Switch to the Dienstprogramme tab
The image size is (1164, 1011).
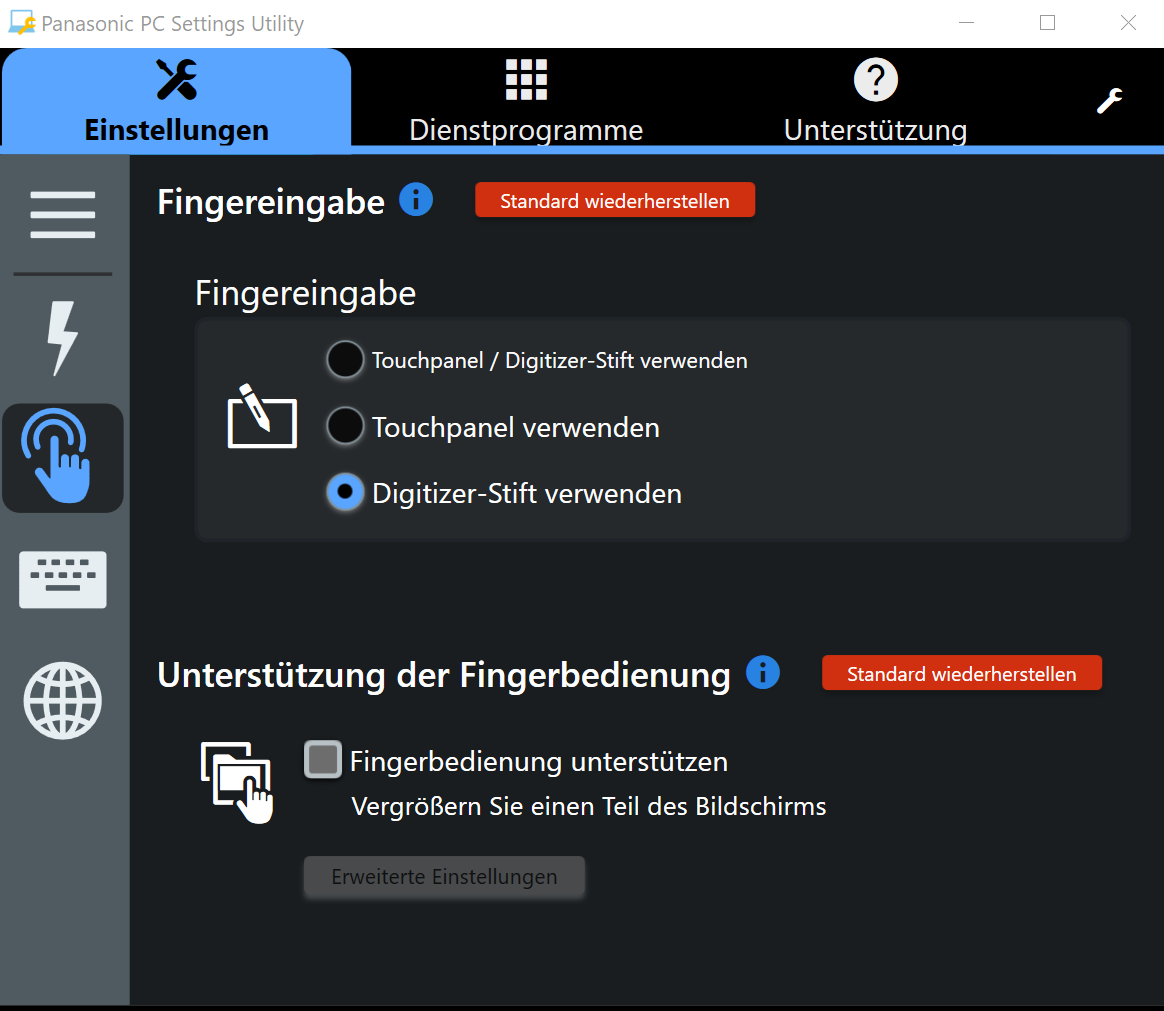(526, 100)
